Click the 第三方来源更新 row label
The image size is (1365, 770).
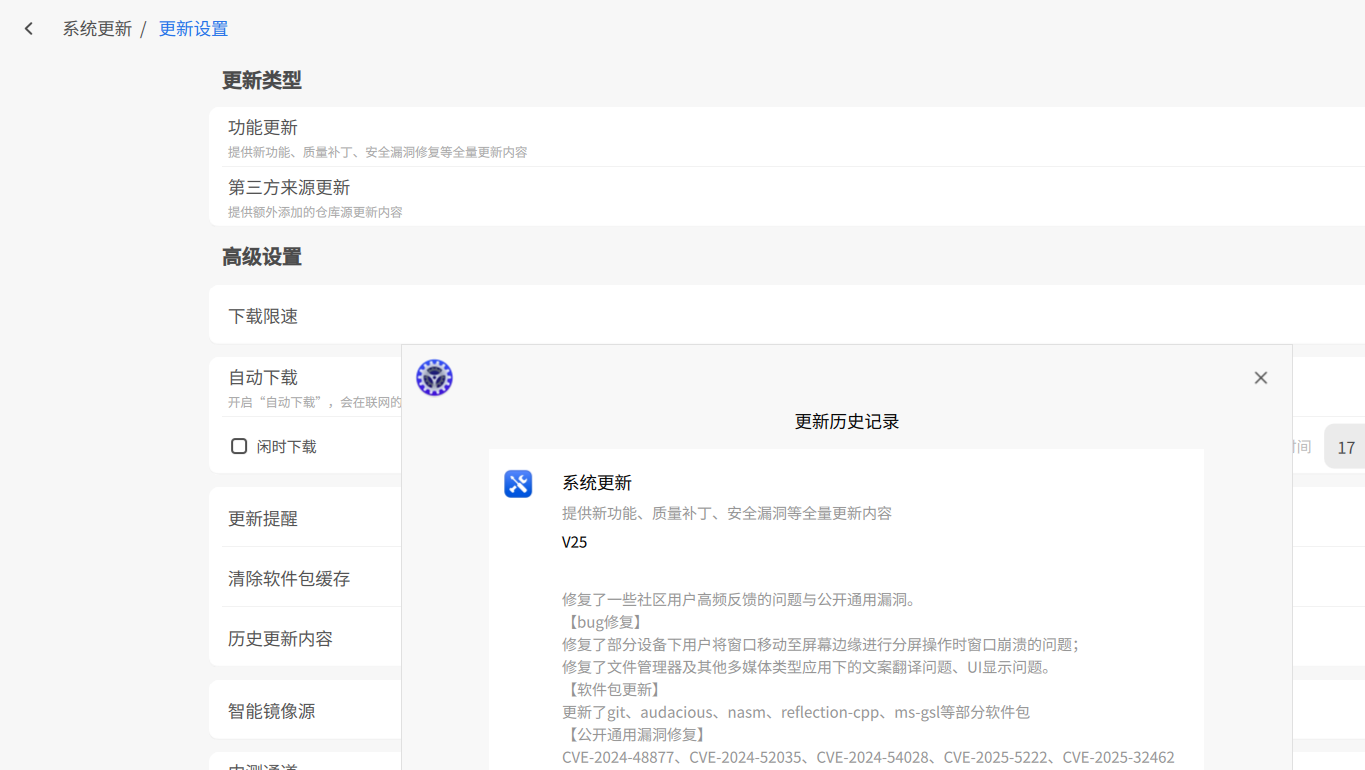pyautogui.click(x=289, y=187)
